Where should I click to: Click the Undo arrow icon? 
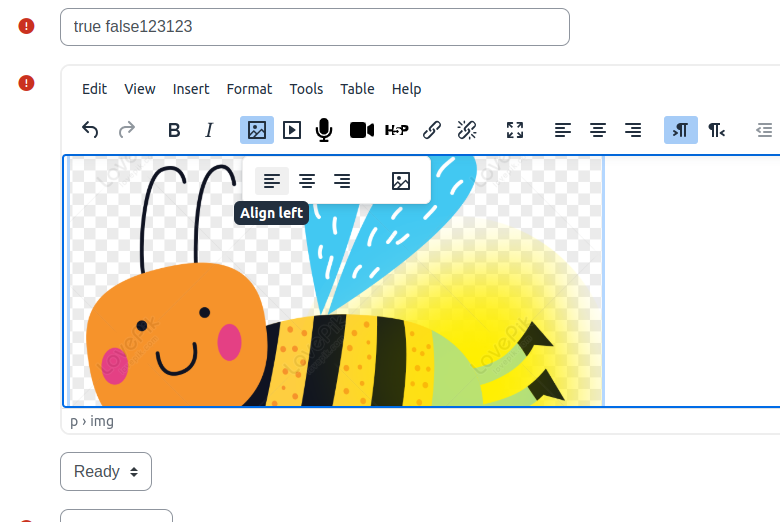(90, 130)
